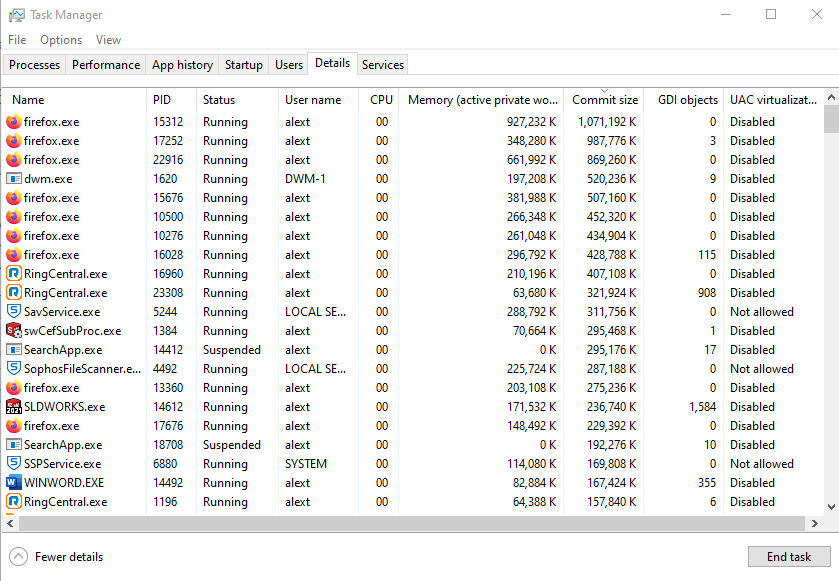839x581 pixels.
Task: Switch to the Processes tab
Action: coord(35,65)
